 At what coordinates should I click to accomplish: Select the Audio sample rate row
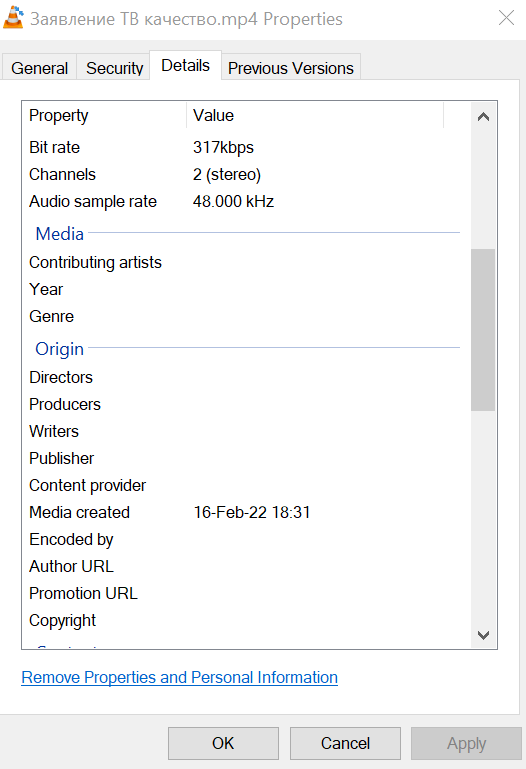[245, 201]
